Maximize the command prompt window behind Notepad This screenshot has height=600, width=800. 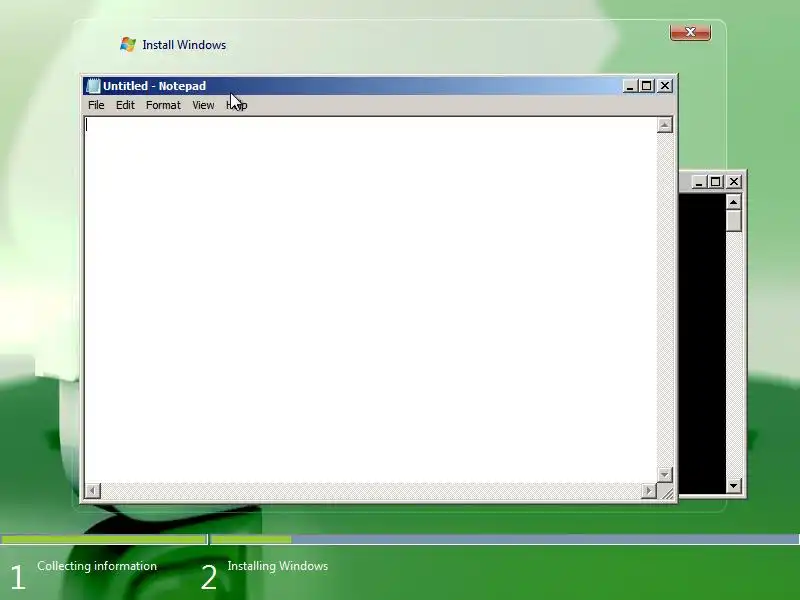point(716,182)
